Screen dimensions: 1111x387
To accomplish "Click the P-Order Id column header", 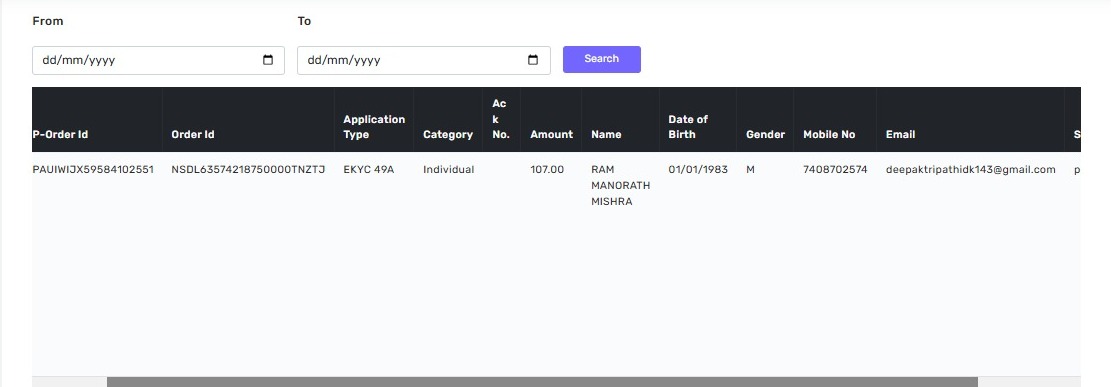I will (x=60, y=134).
